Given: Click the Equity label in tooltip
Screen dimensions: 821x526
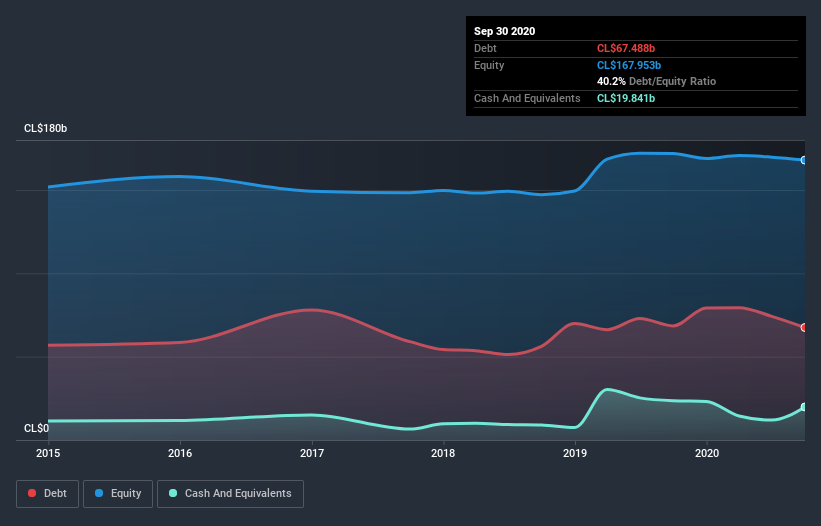Looking at the screenshot, I should click(x=489, y=65).
